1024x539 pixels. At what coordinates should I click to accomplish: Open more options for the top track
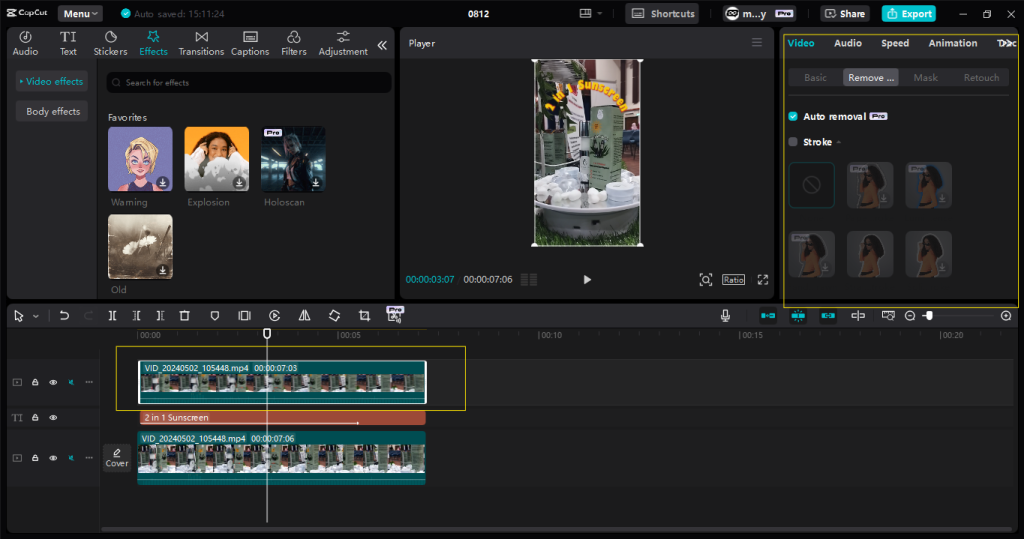coord(89,382)
